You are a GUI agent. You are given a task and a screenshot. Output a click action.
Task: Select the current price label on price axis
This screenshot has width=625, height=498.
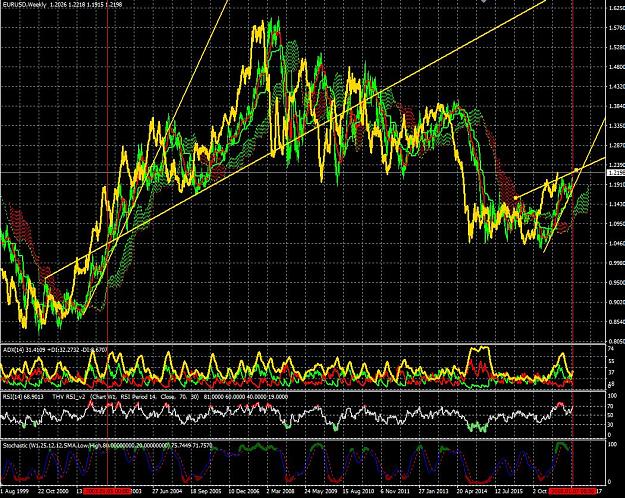[615, 172]
